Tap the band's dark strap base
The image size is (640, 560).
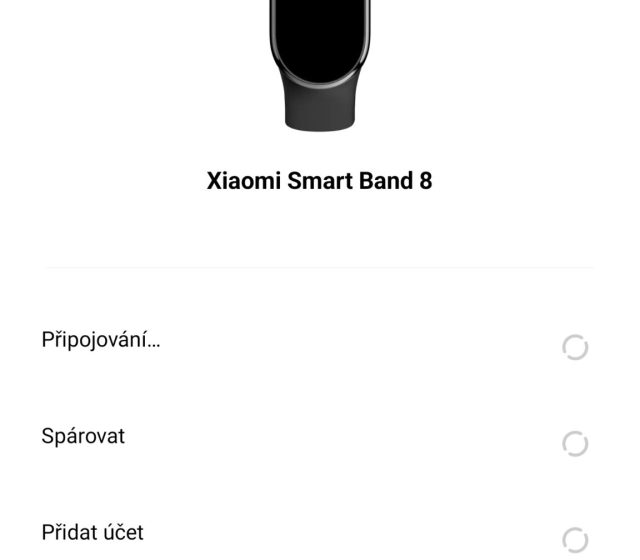tap(319, 110)
